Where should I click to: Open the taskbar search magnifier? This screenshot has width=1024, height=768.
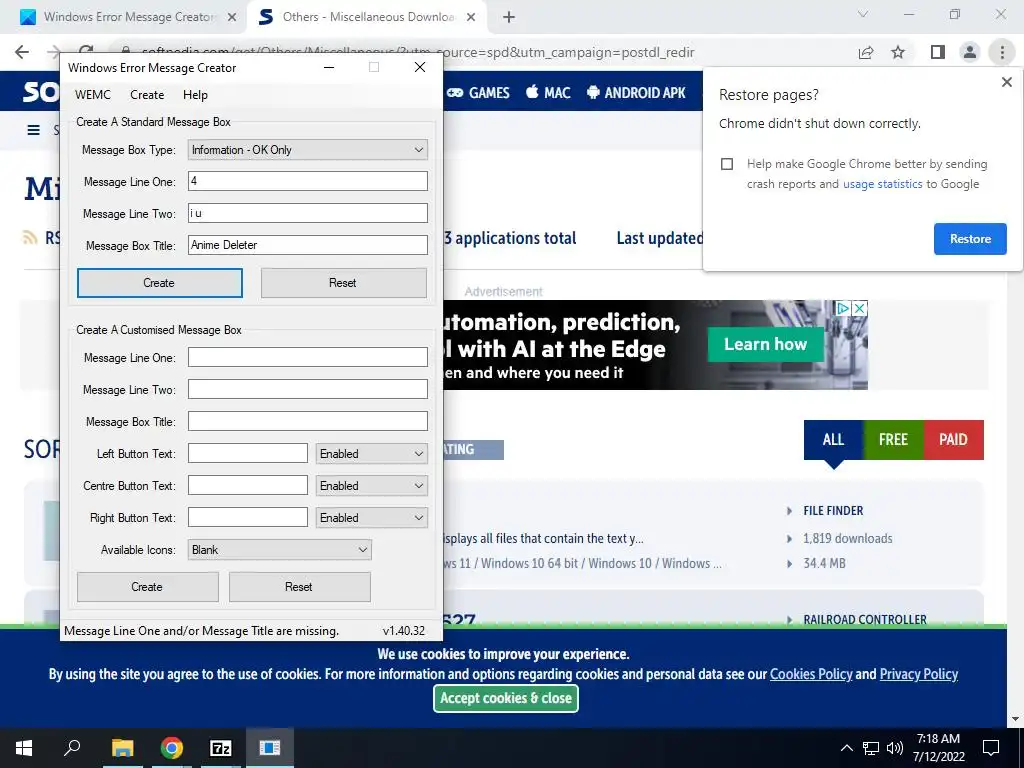point(72,747)
